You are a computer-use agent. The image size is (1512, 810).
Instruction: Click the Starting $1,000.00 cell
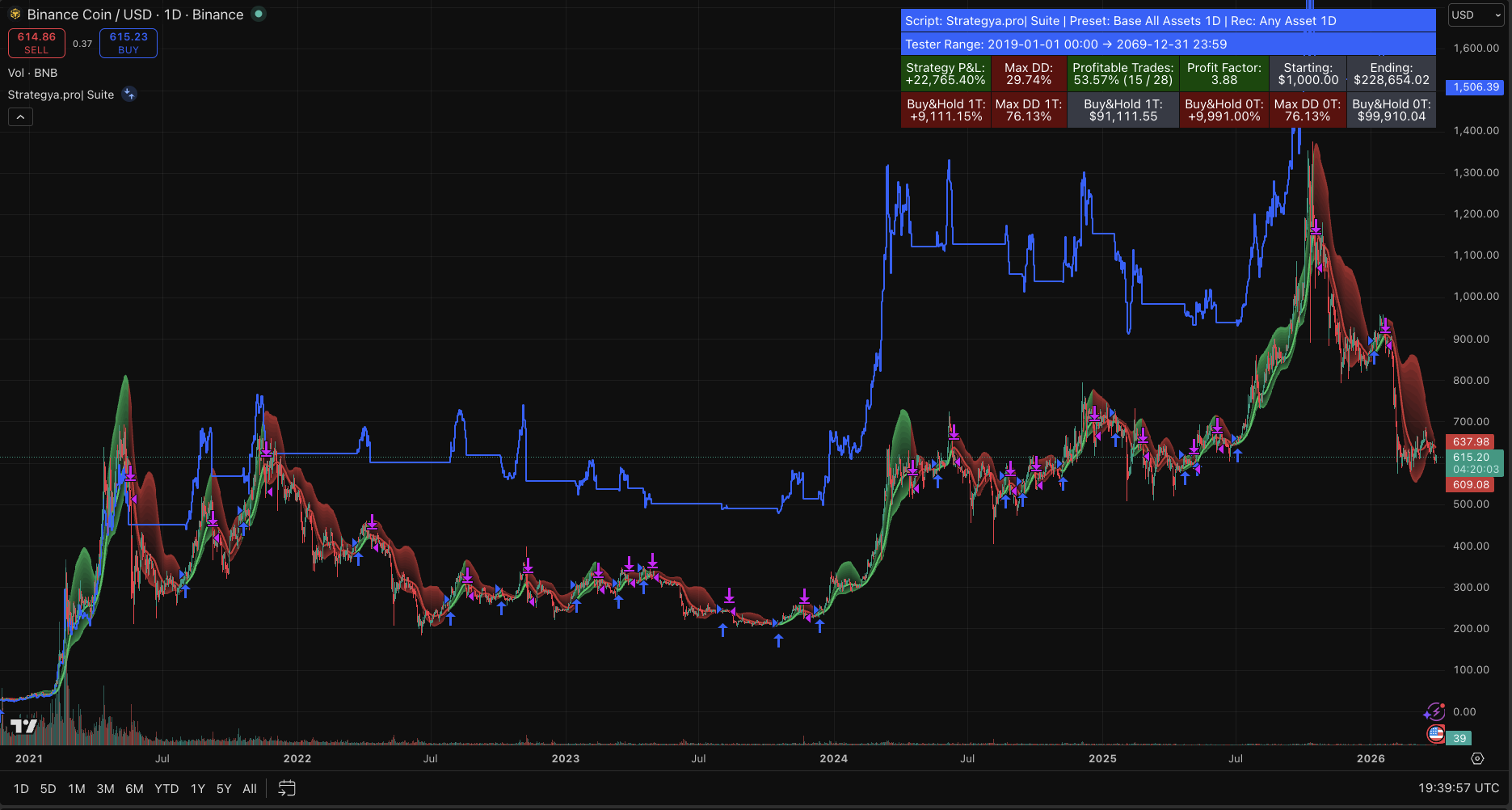point(1308,74)
